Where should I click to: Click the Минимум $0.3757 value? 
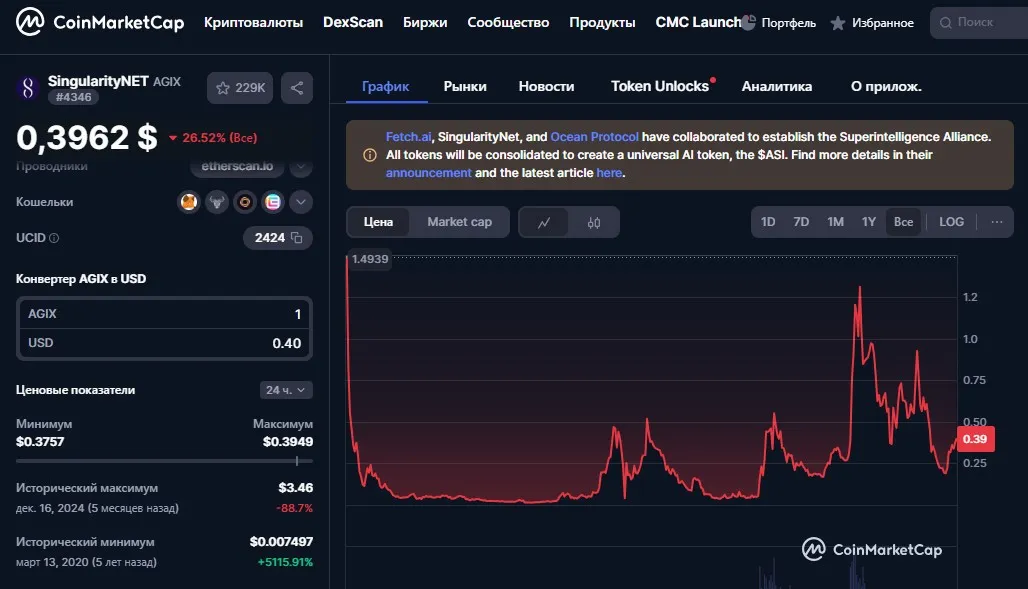click(40, 441)
